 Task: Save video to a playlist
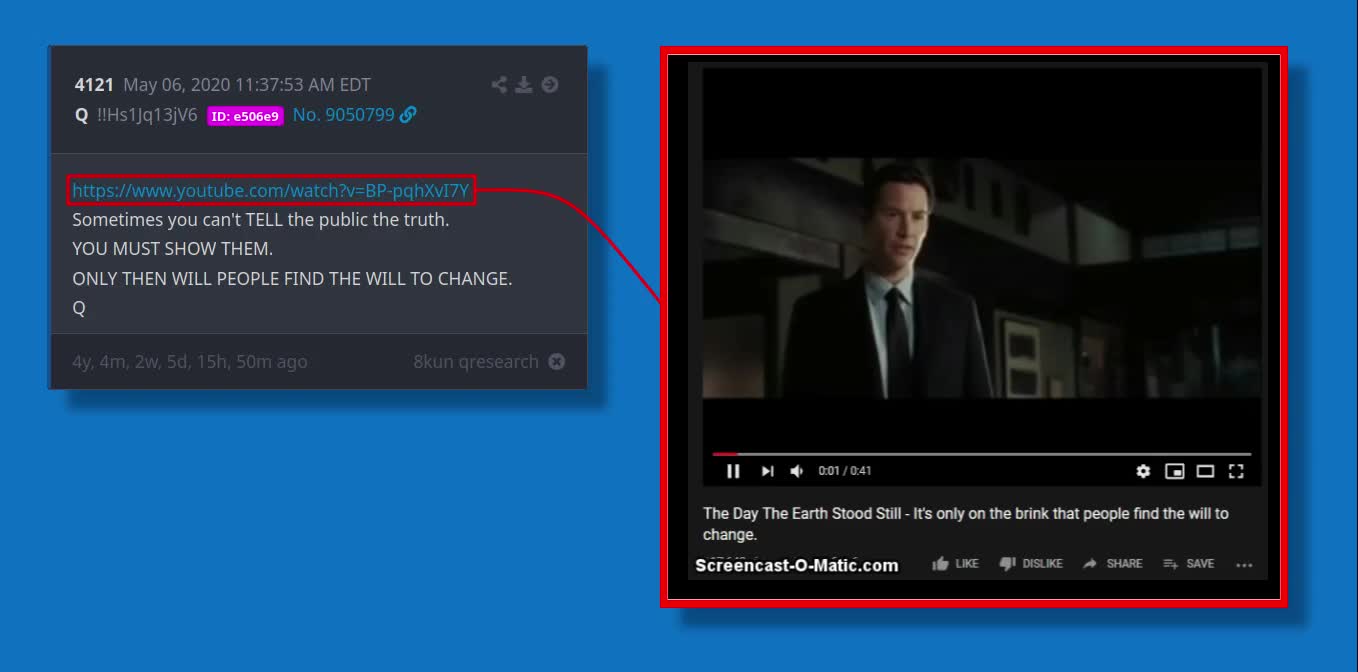pos(1188,564)
